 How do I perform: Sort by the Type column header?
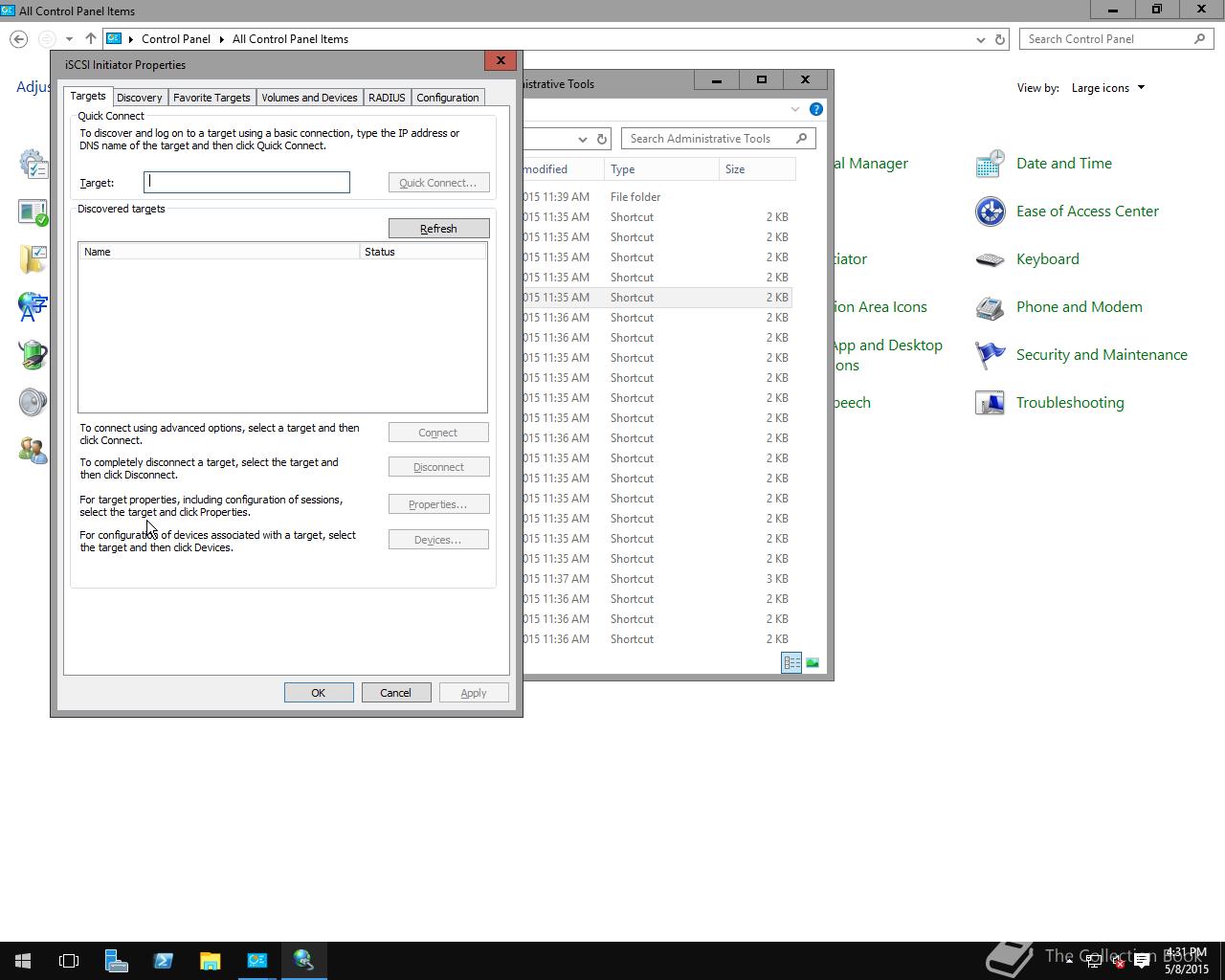pyautogui.click(x=662, y=169)
